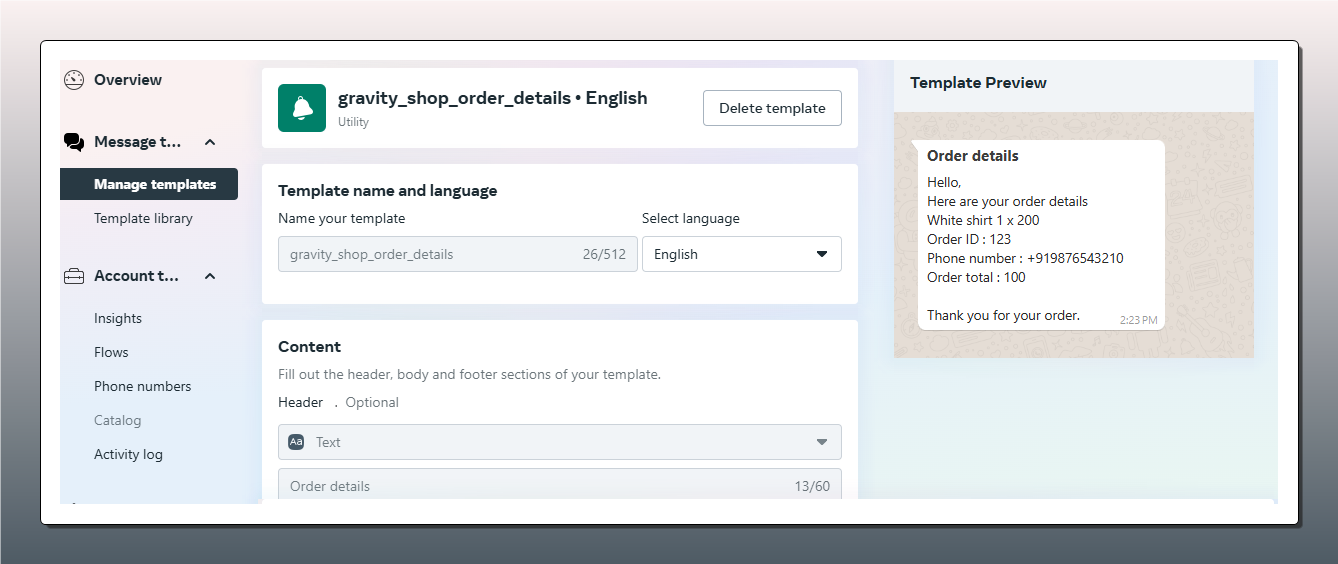Image resolution: width=1338 pixels, height=564 pixels.
Task: Click the Message templates chat bubbles icon
Action: coord(74,142)
